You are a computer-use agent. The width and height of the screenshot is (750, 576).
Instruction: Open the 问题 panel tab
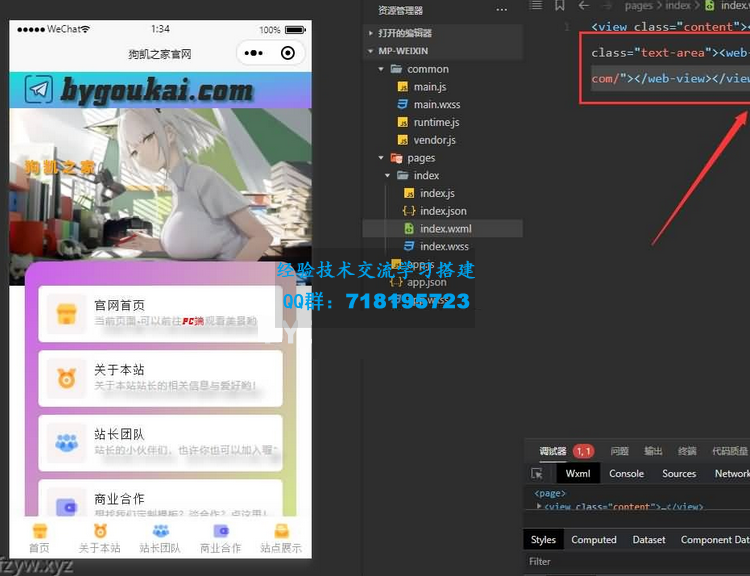[619, 451]
